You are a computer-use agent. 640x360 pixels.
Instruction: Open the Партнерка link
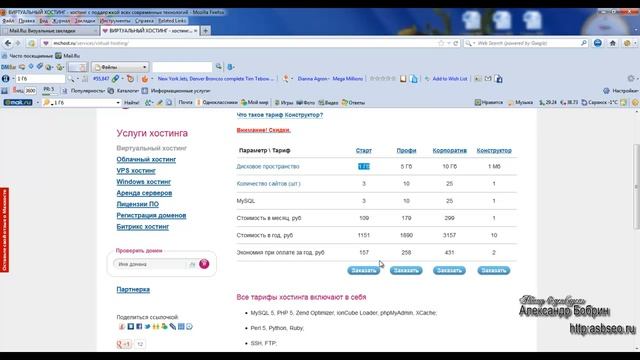click(x=133, y=289)
